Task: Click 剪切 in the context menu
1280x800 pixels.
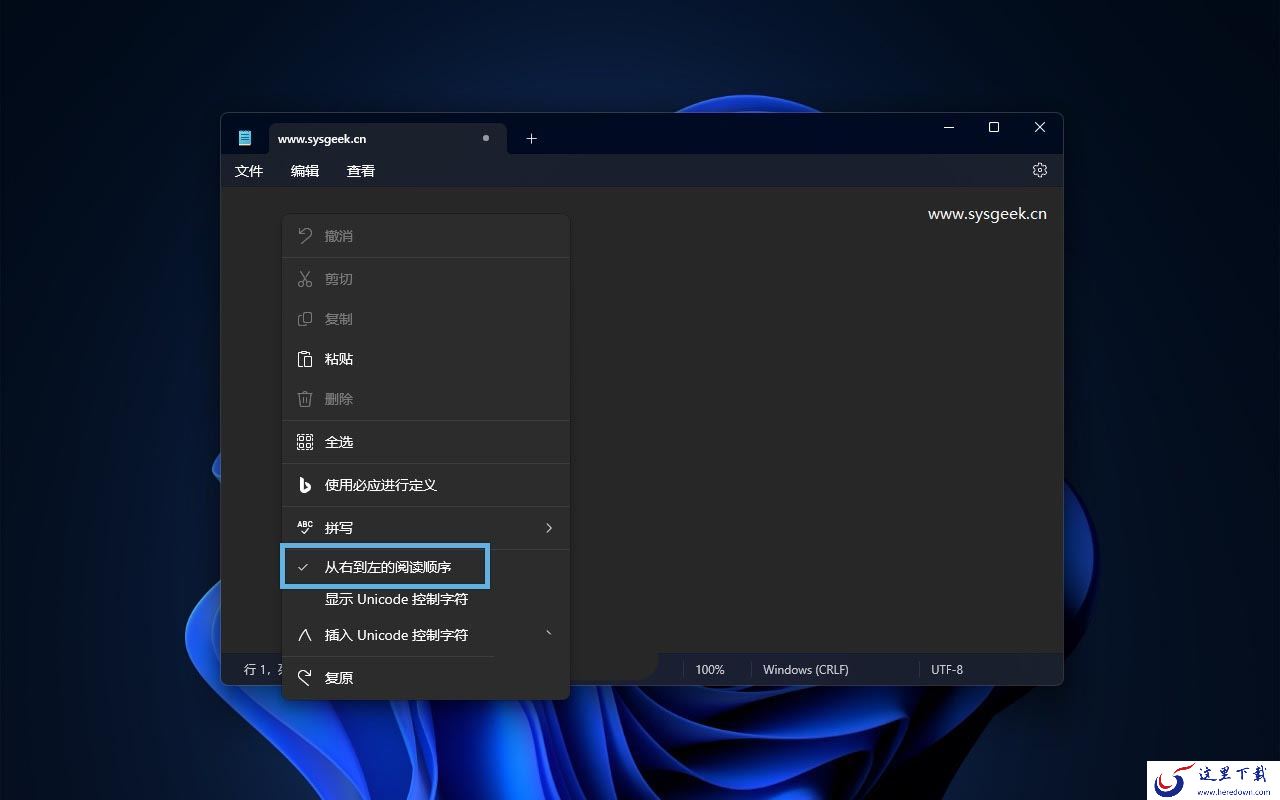Action: [426, 279]
